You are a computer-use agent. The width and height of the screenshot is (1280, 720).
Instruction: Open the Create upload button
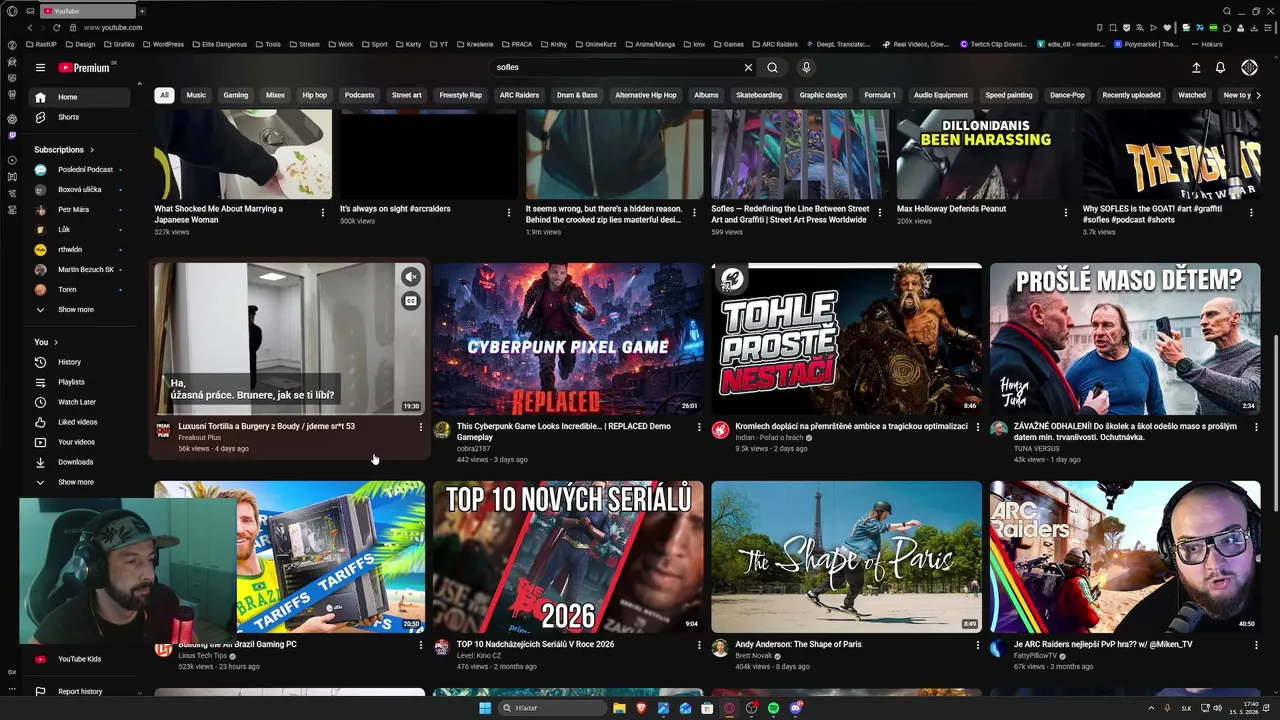(x=1196, y=68)
